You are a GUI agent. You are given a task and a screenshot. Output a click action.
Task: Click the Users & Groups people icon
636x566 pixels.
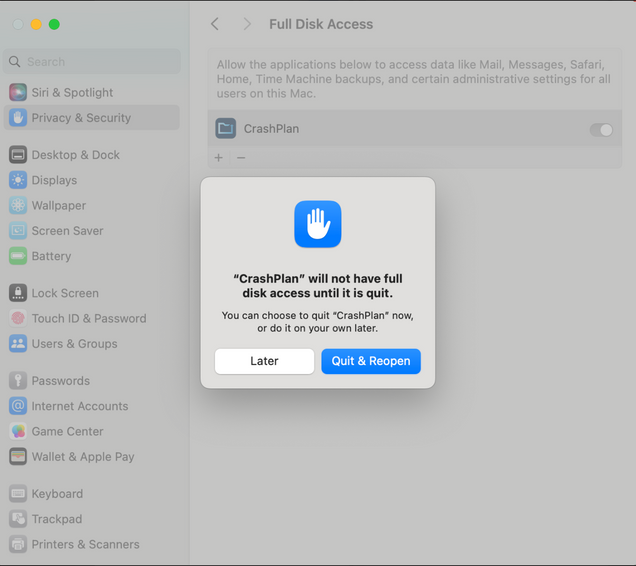[x=18, y=344]
